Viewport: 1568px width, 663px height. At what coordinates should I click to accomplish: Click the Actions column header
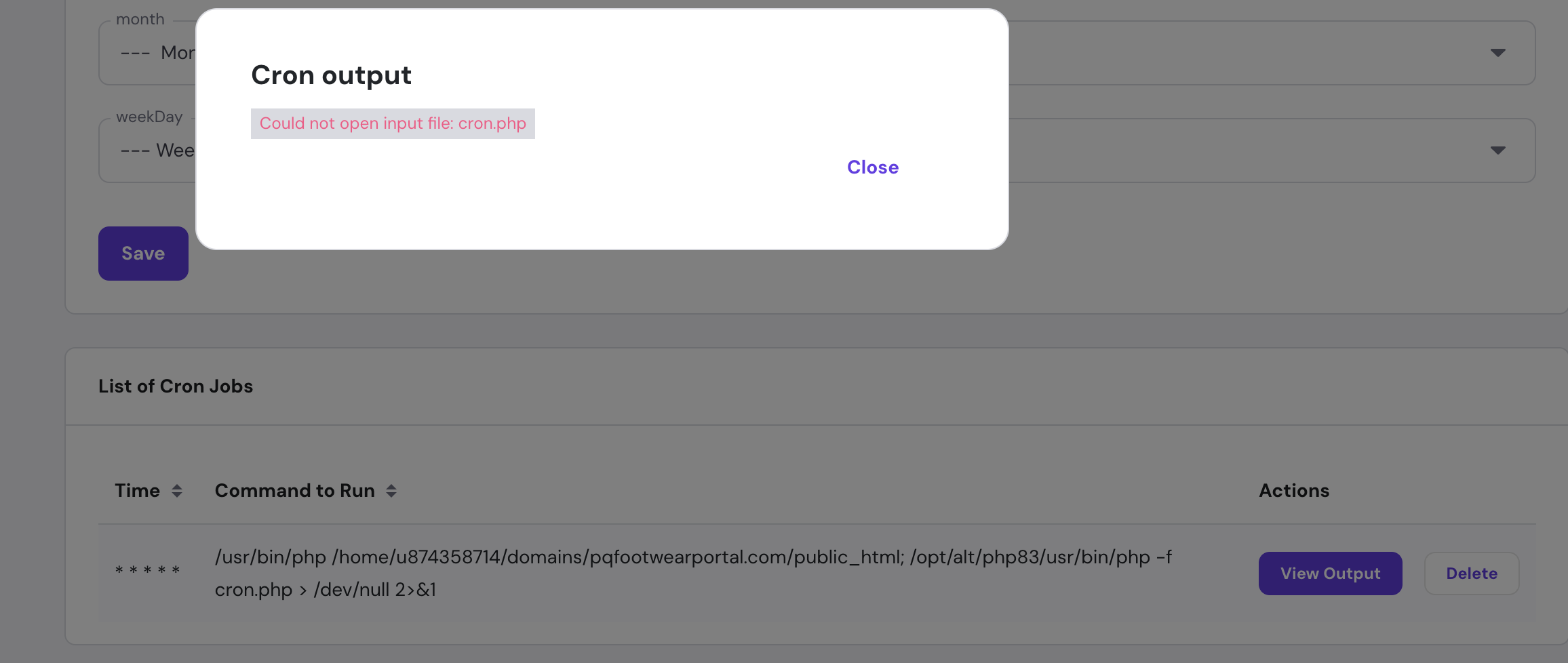pyautogui.click(x=1294, y=491)
